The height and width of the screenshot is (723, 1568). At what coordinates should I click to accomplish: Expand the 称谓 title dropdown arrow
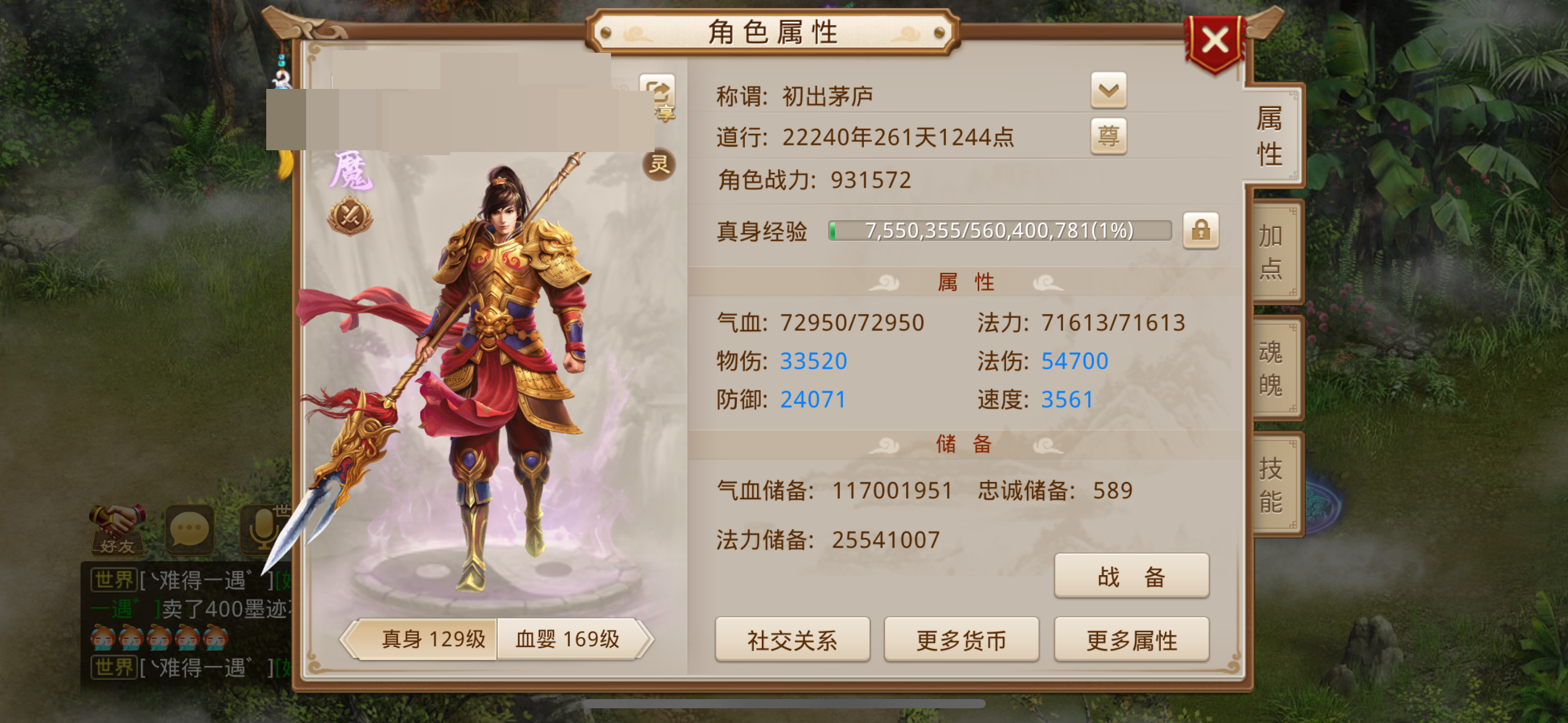(1108, 91)
